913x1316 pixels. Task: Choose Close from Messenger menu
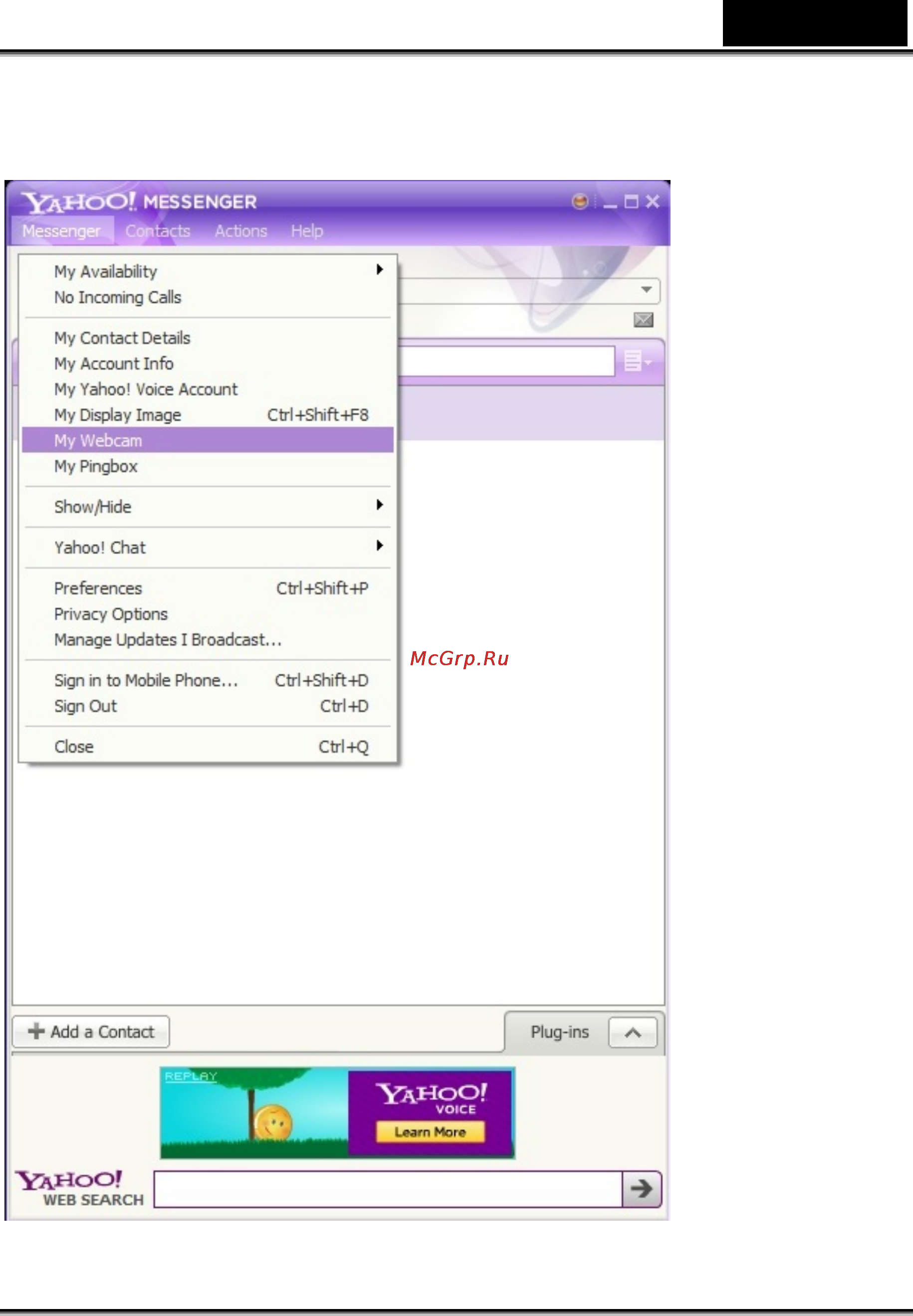pos(208,747)
